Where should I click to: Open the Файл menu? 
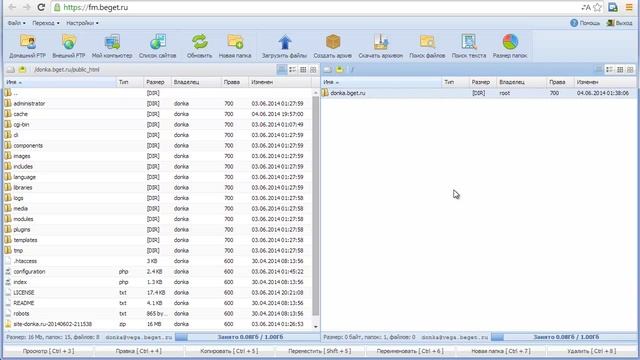pyautogui.click(x=16, y=23)
